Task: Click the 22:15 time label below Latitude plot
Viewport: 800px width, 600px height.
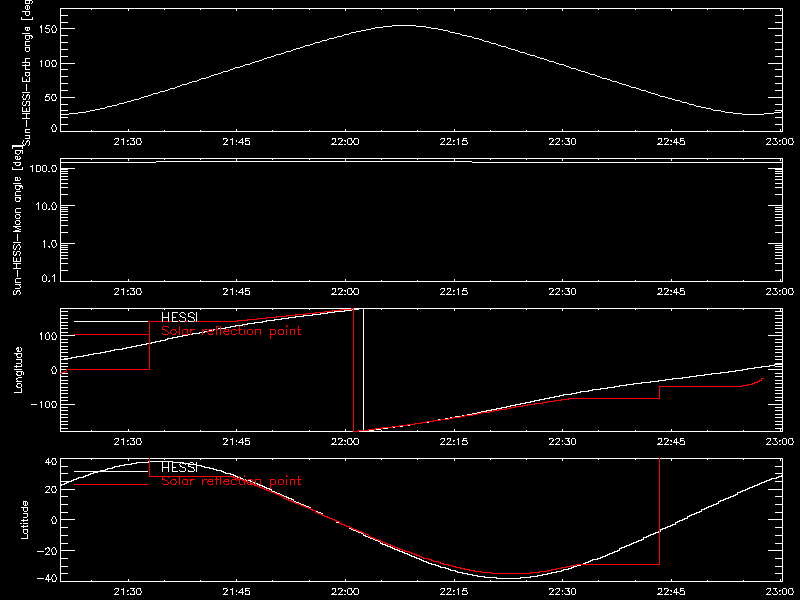Action: coord(454,592)
